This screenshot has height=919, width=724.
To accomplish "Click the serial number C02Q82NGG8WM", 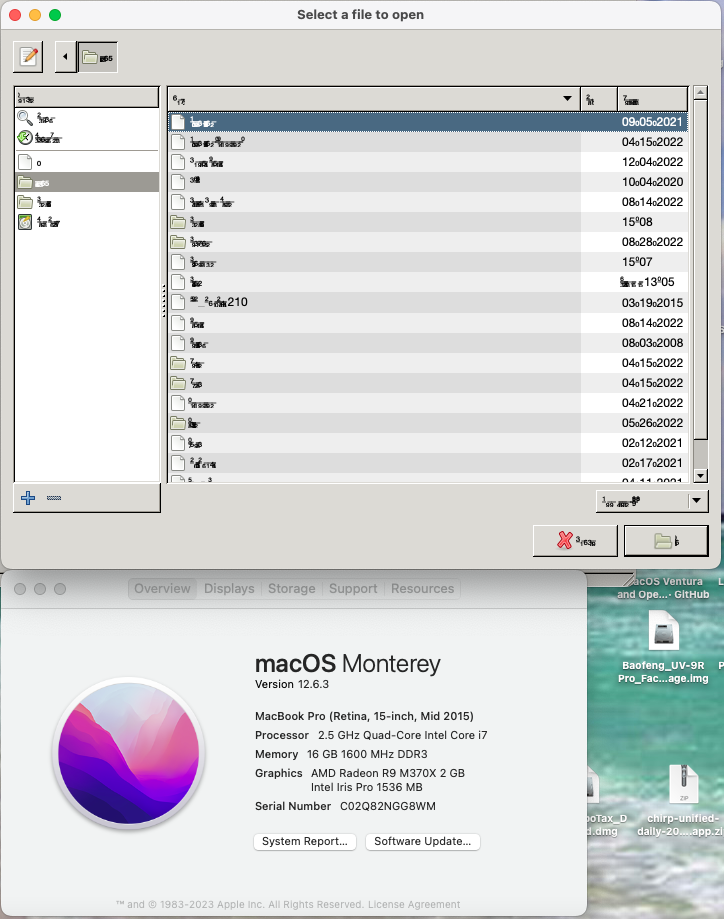I will [x=388, y=806].
